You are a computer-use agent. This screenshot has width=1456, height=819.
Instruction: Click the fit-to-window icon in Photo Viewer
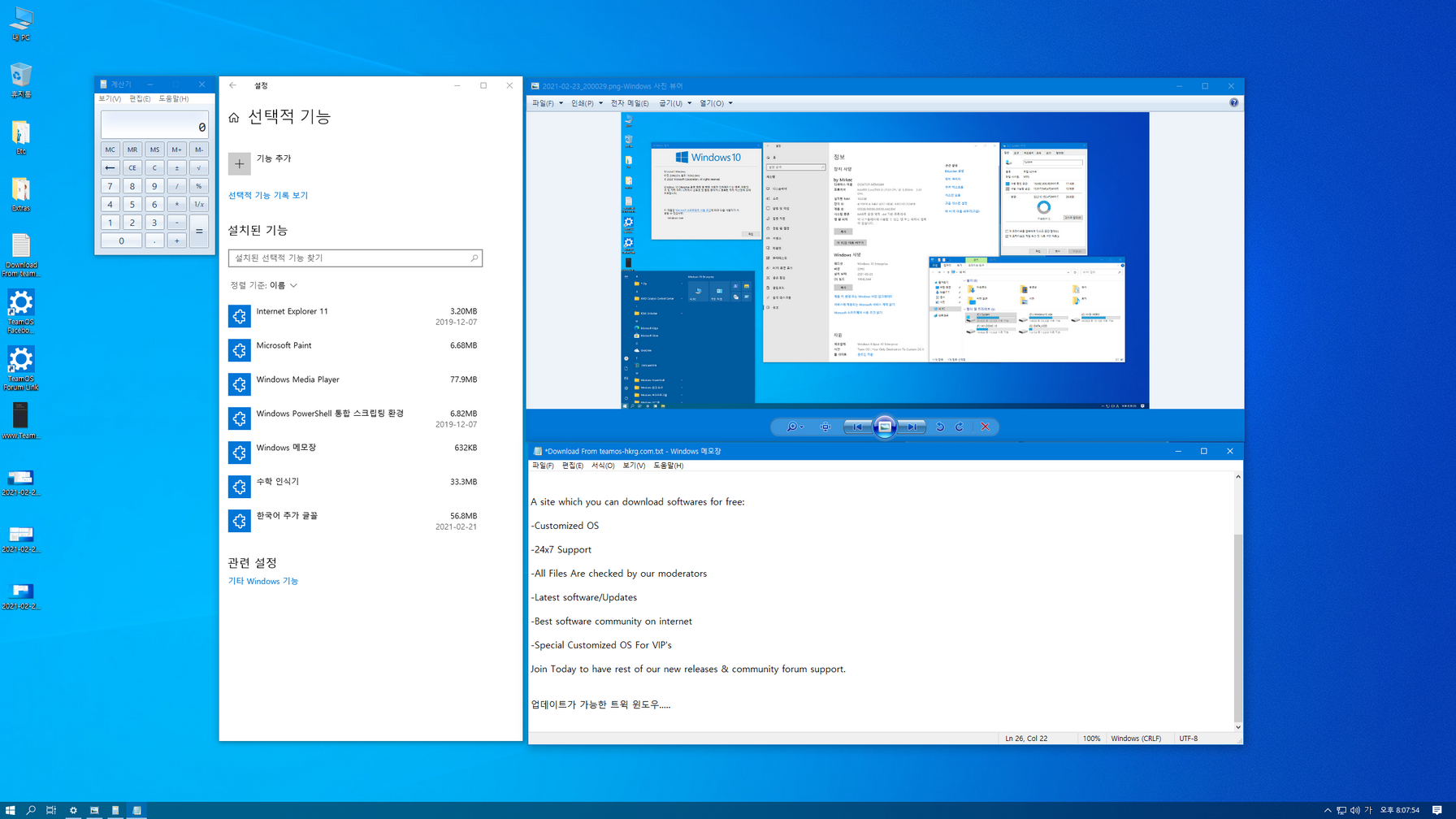(825, 427)
